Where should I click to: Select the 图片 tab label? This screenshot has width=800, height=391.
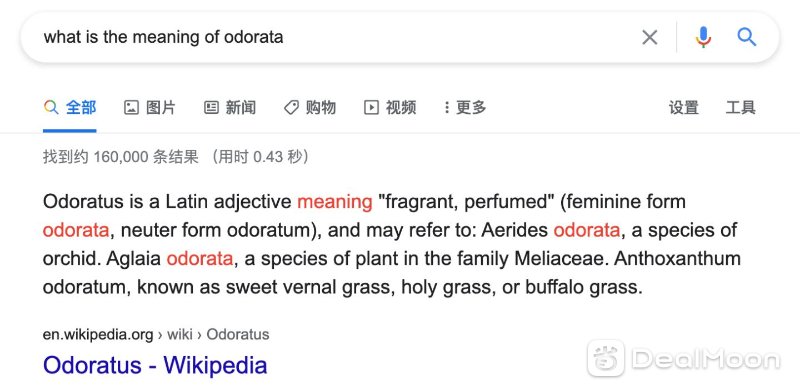tap(161, 107)
